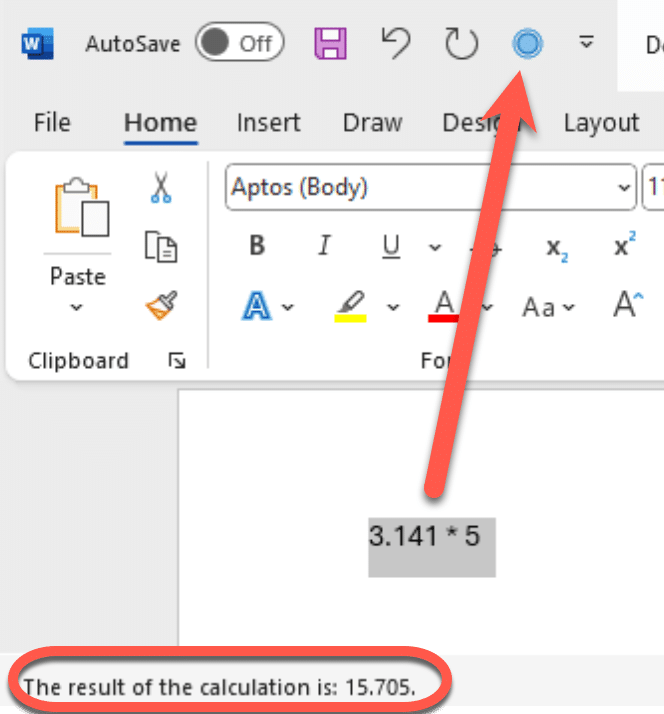The width and height of the screenshot is (664, 714).
Task: Save document with the purple floppy disk icon
Action: point(331,44)
